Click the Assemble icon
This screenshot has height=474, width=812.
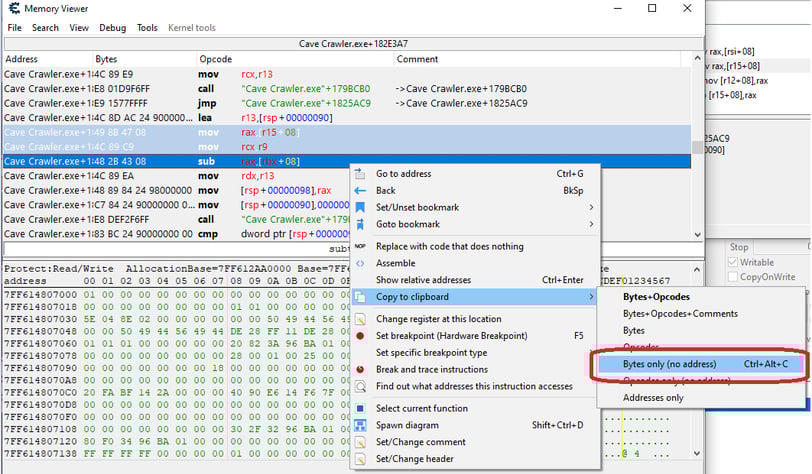click(x=360, y=263)
